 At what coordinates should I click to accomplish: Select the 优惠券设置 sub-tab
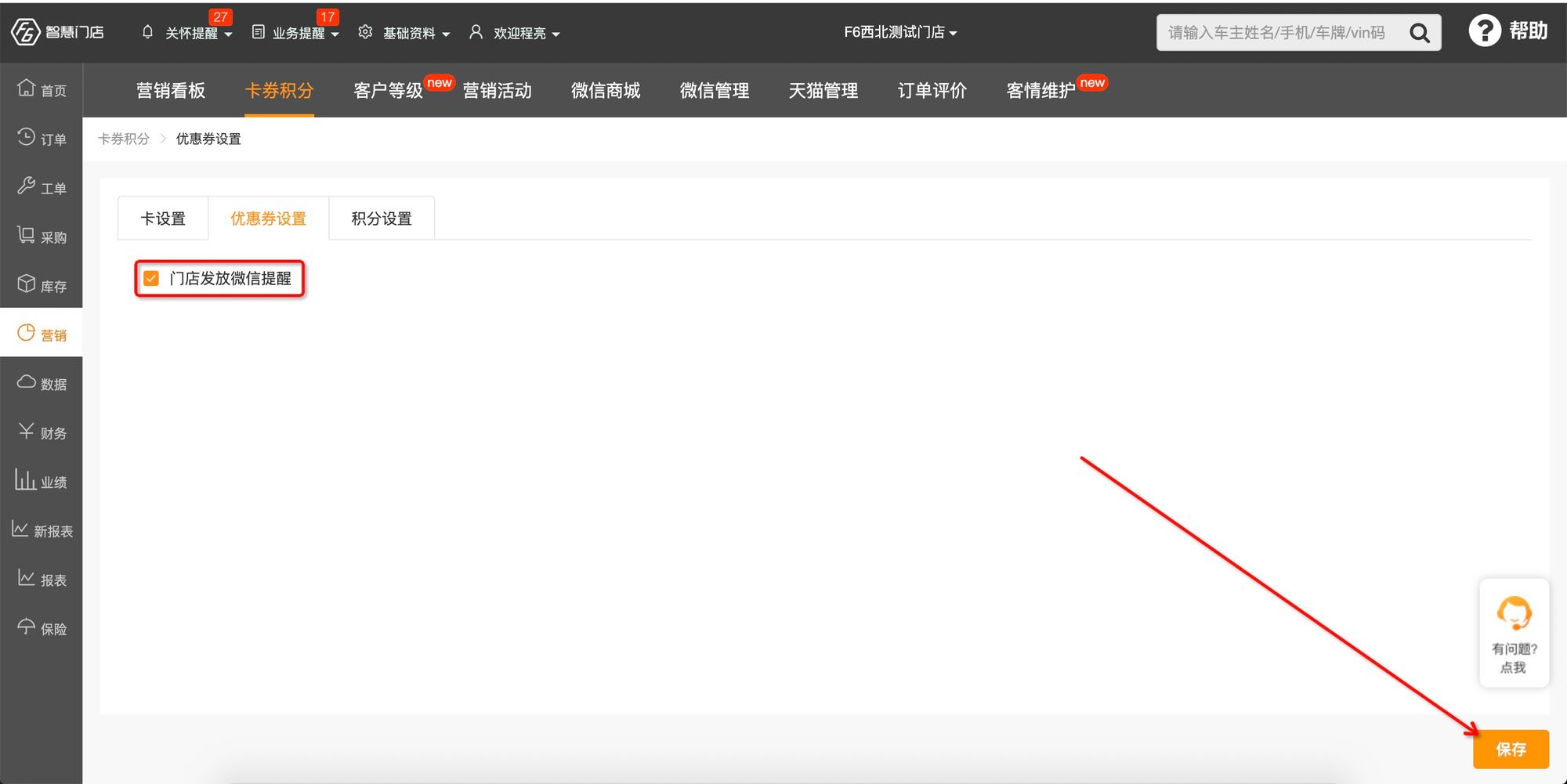(x=268, y=219)
